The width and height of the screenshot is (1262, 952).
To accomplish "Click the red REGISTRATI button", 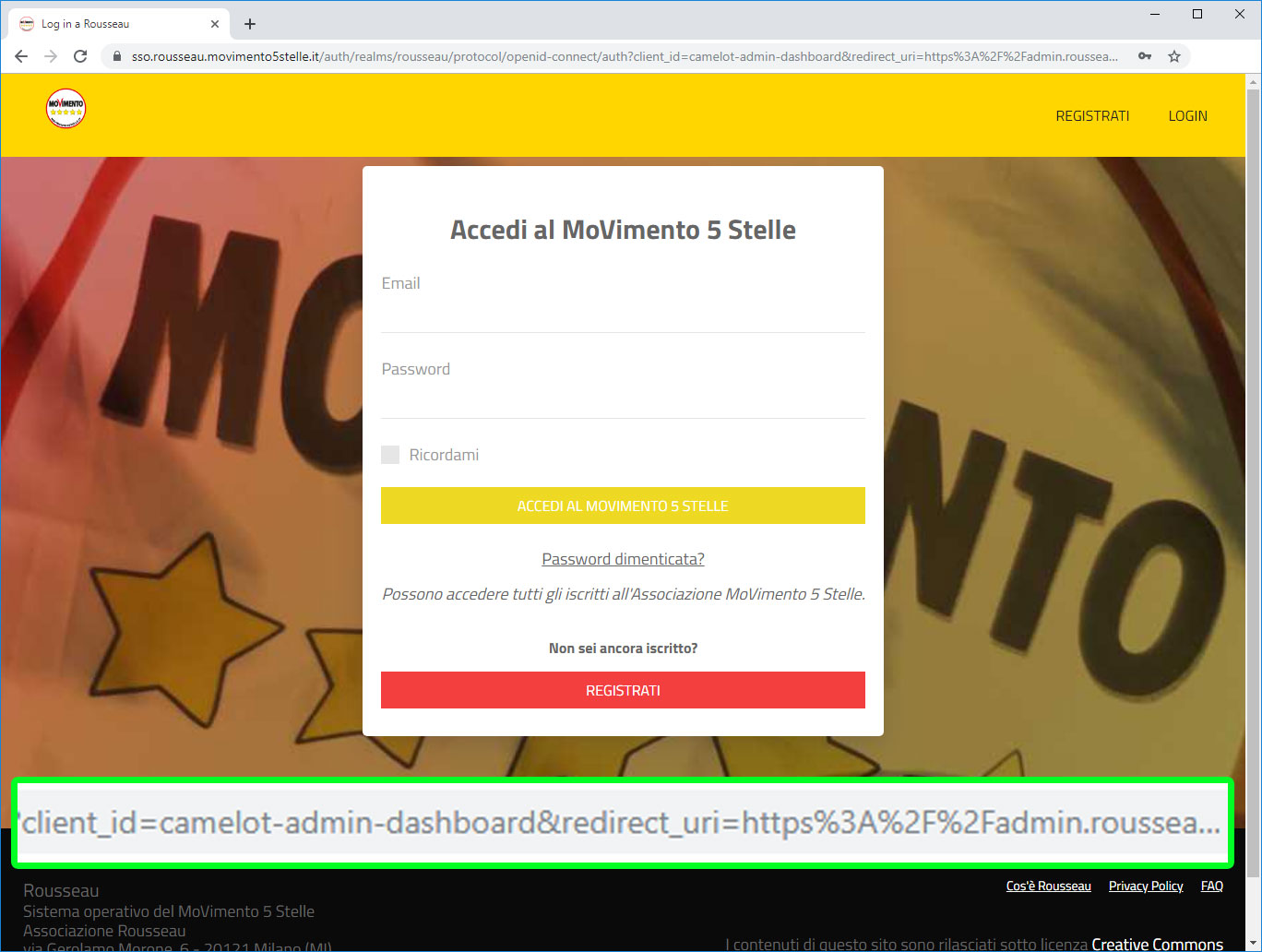I will click(623, 690).
